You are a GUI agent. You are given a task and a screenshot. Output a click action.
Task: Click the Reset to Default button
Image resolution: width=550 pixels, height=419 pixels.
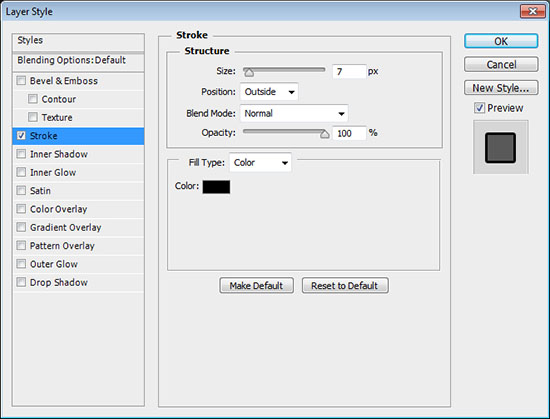click(x=345, y=286)
